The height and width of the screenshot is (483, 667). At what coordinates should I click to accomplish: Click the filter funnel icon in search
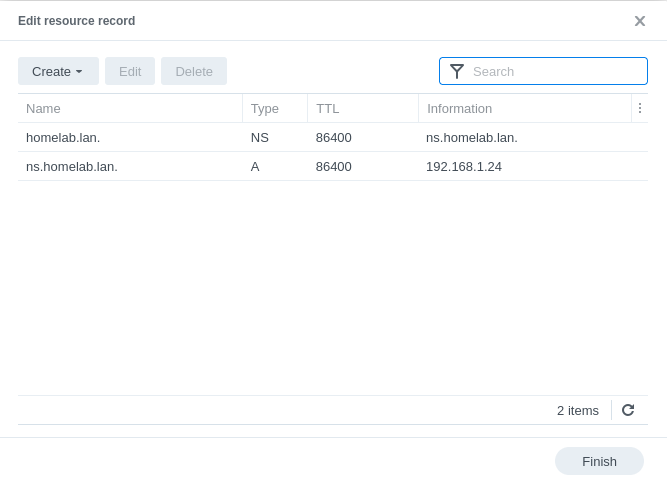point(457,71)
